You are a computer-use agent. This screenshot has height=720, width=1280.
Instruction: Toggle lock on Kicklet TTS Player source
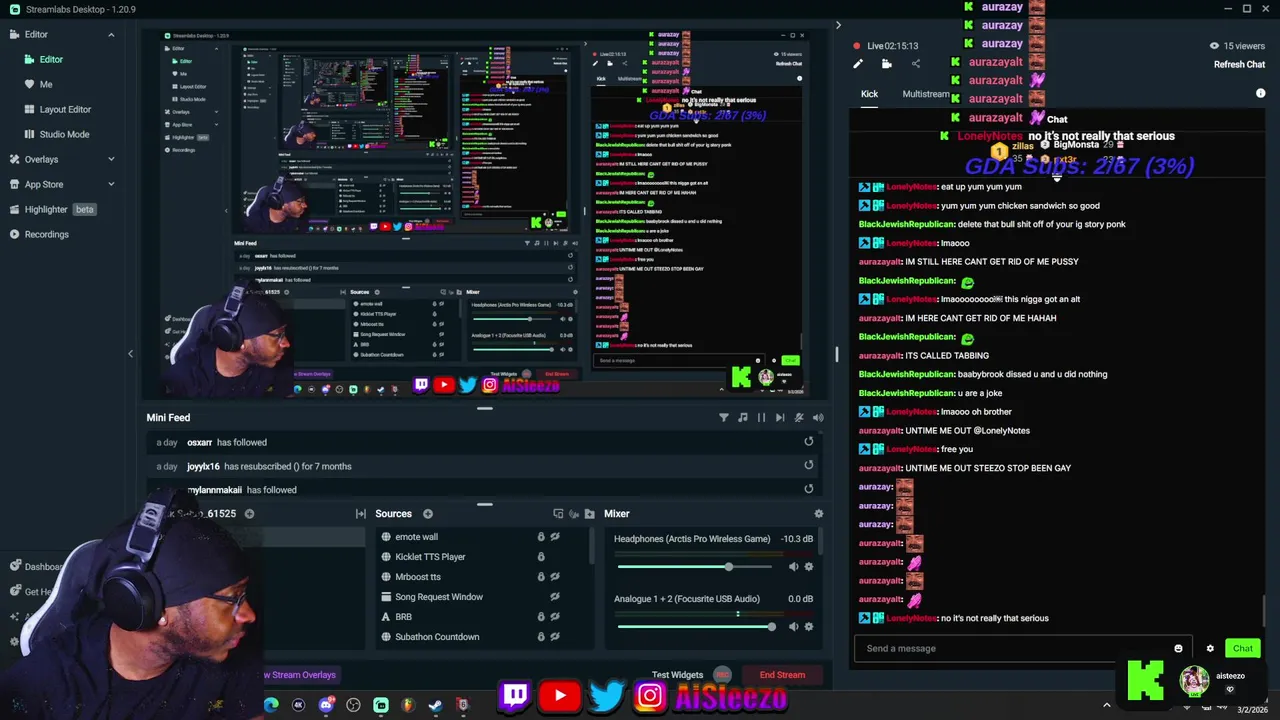pos(541,557)
